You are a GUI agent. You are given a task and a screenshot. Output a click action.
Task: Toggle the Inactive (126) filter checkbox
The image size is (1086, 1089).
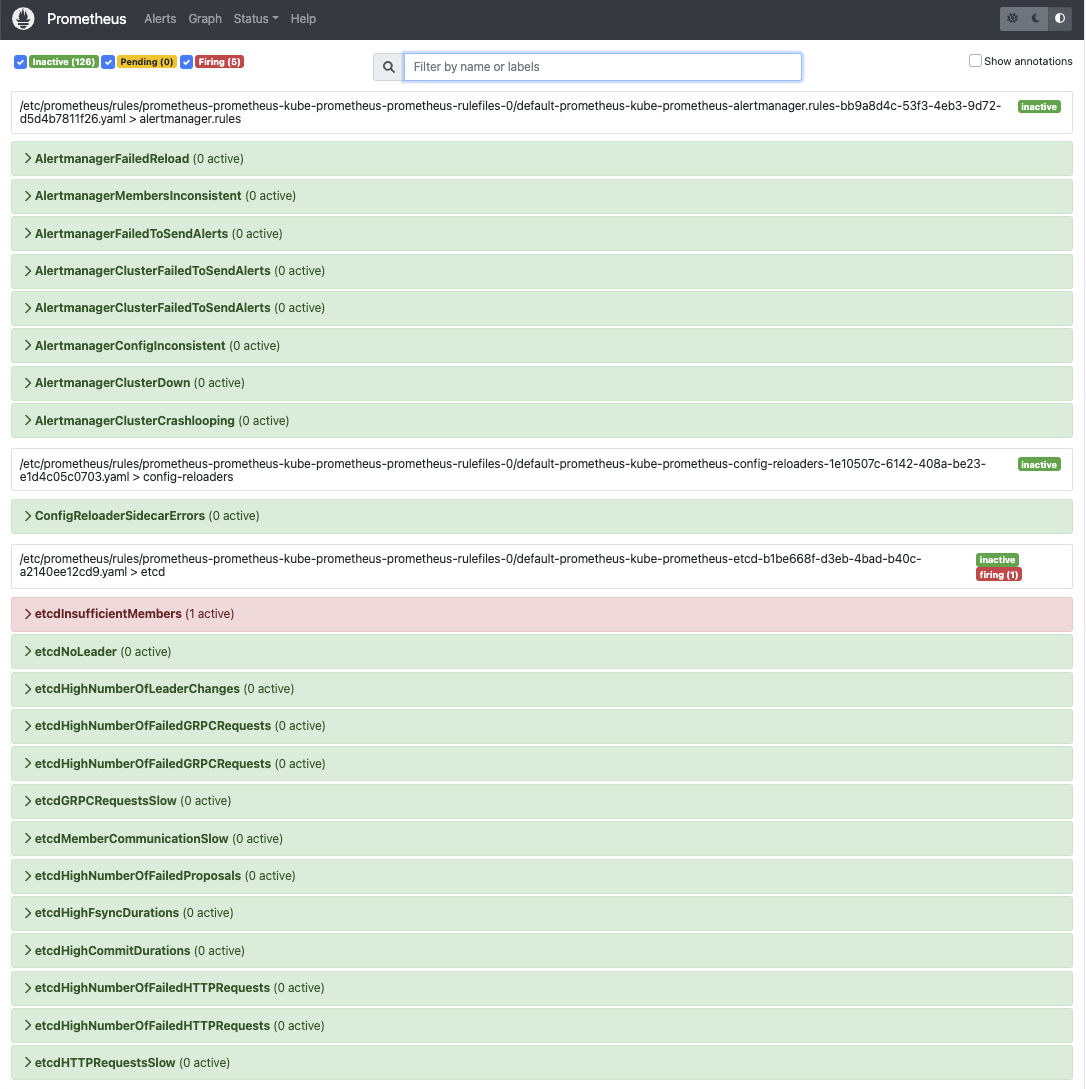[20, 62]
